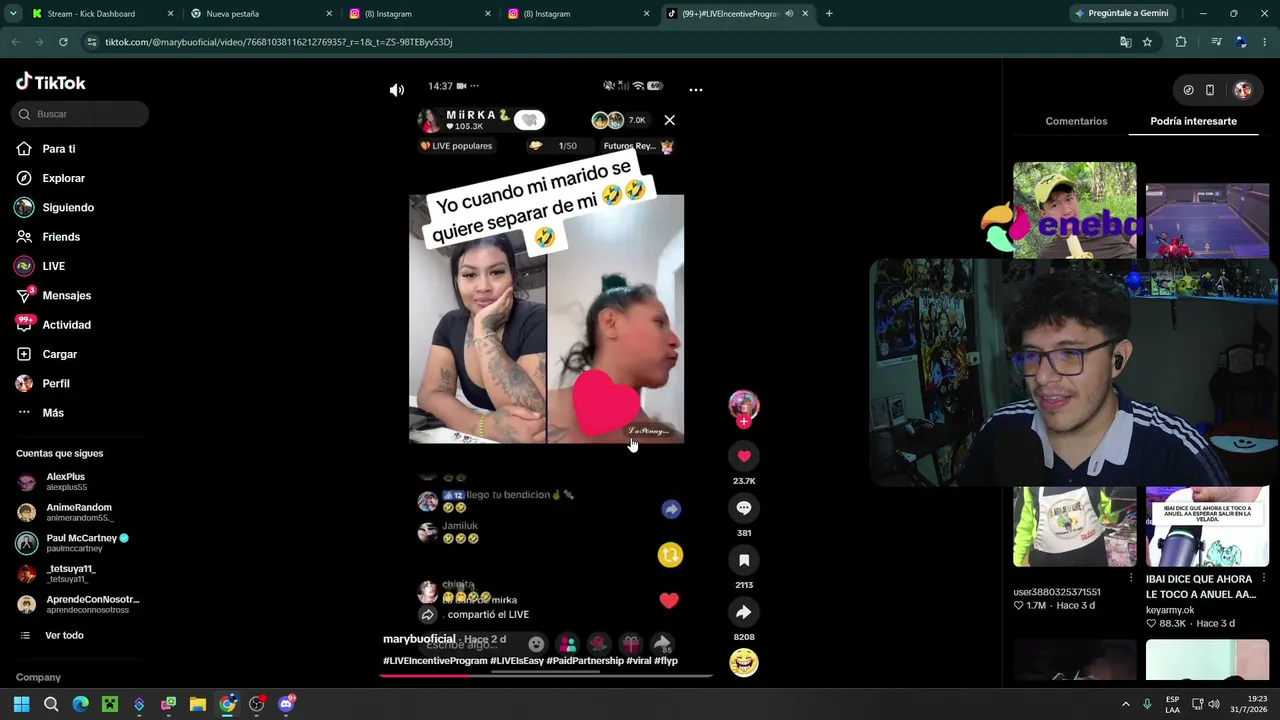1280x720 pixels.
Task: Open the #LIVEIncentiveProgram hashtag
Action: click(x=435, y=661)
